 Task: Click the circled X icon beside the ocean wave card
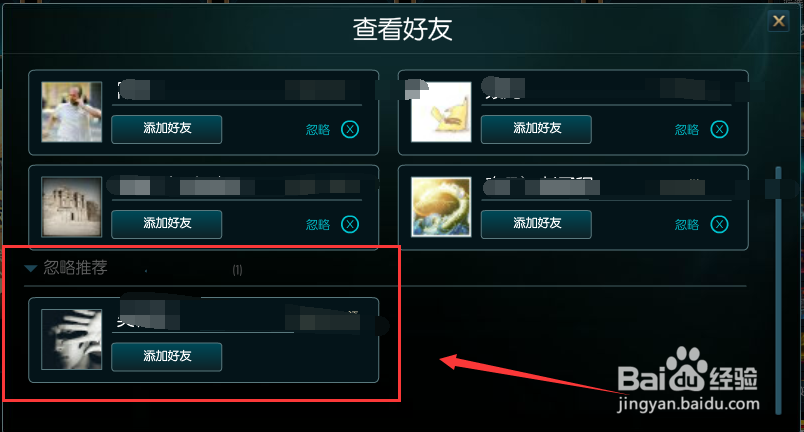point(719,224)
